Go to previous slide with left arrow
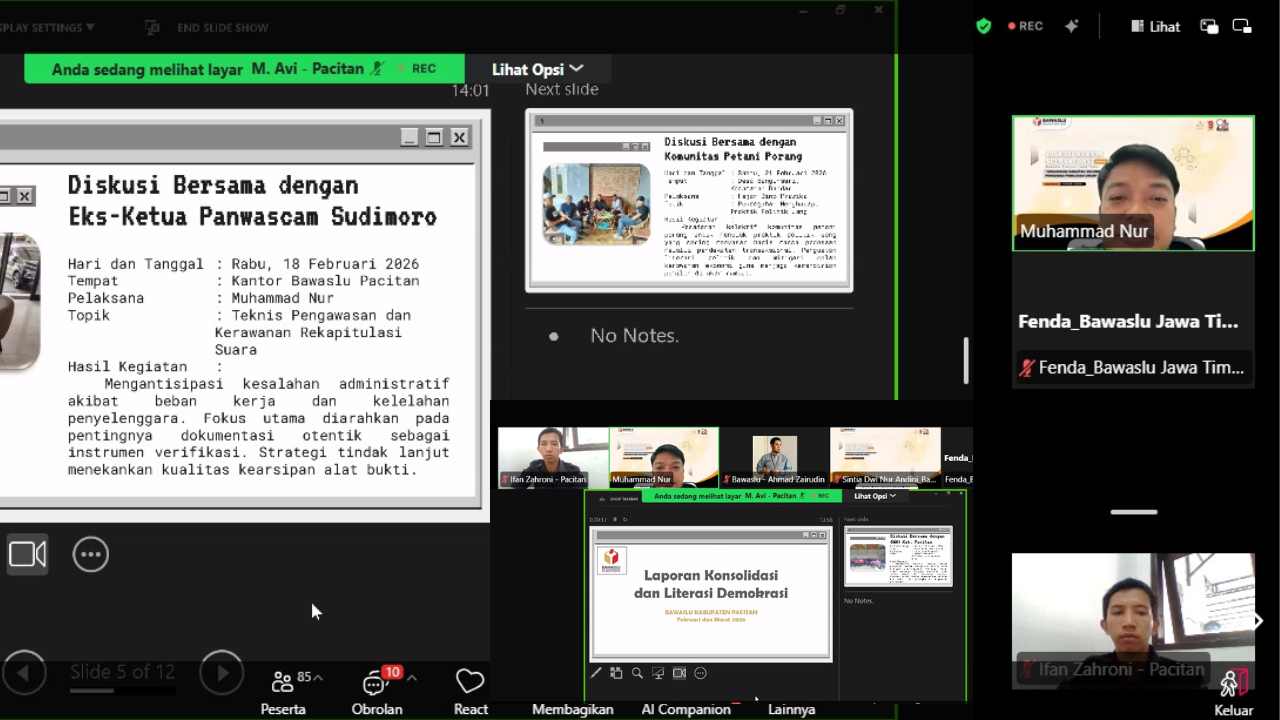 pos(24,673)
